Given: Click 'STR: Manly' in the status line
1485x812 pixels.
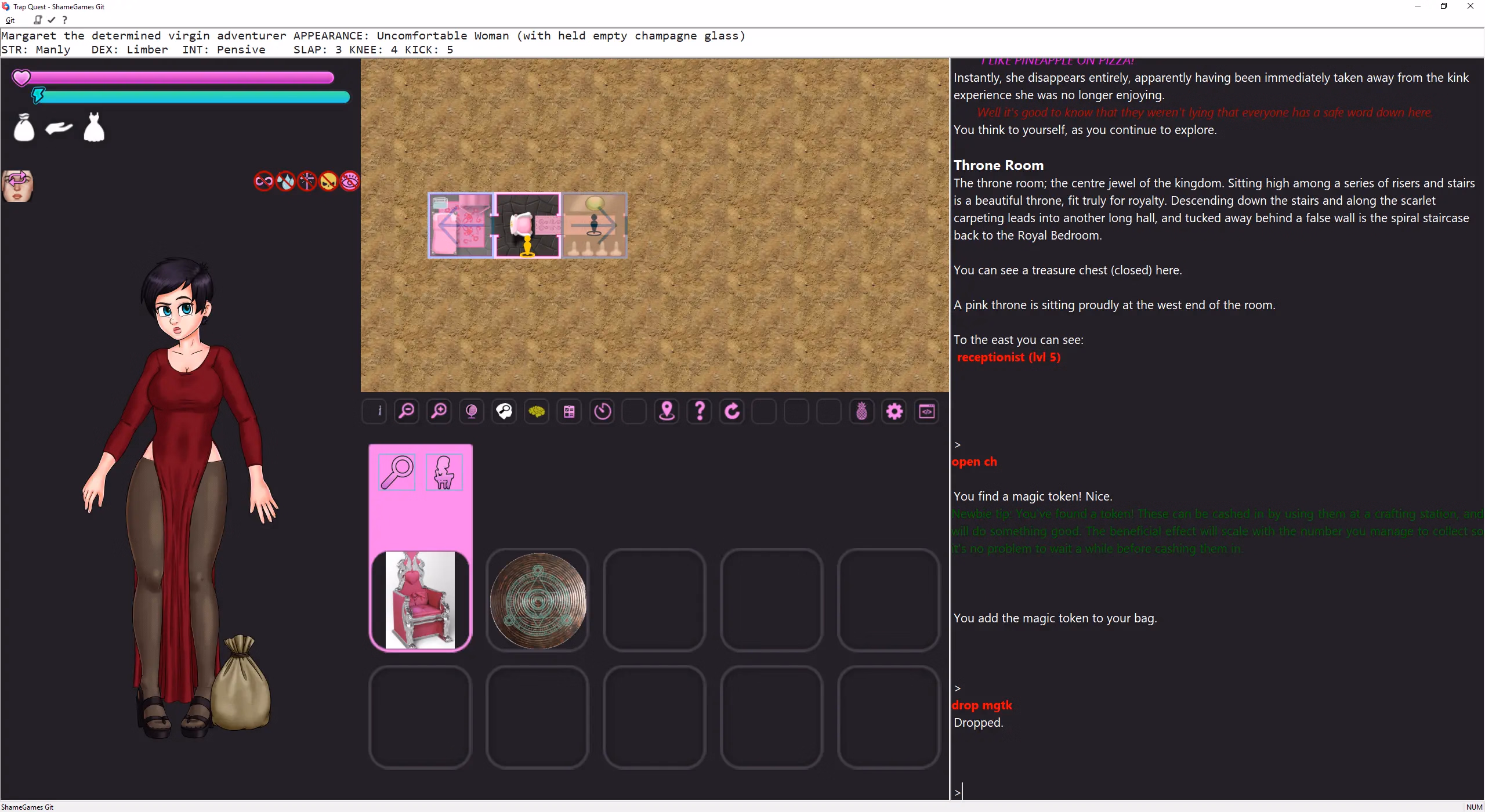Looking at the screenshot, I should (x=36, y=50).
